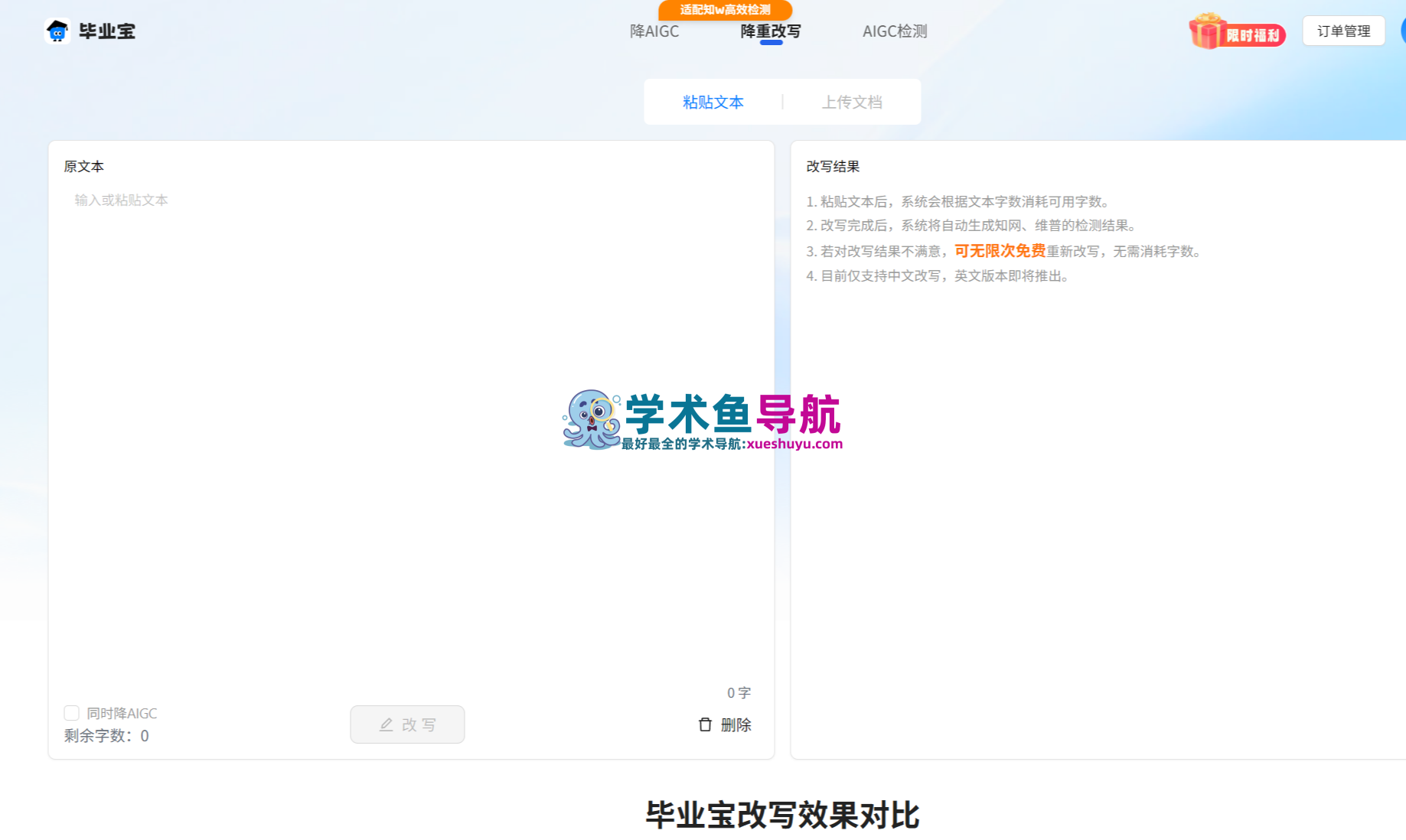Click 删除 to clear the text
Image resolution: width=1406 pixels, height=840 pixels.
tap(736, 724)
